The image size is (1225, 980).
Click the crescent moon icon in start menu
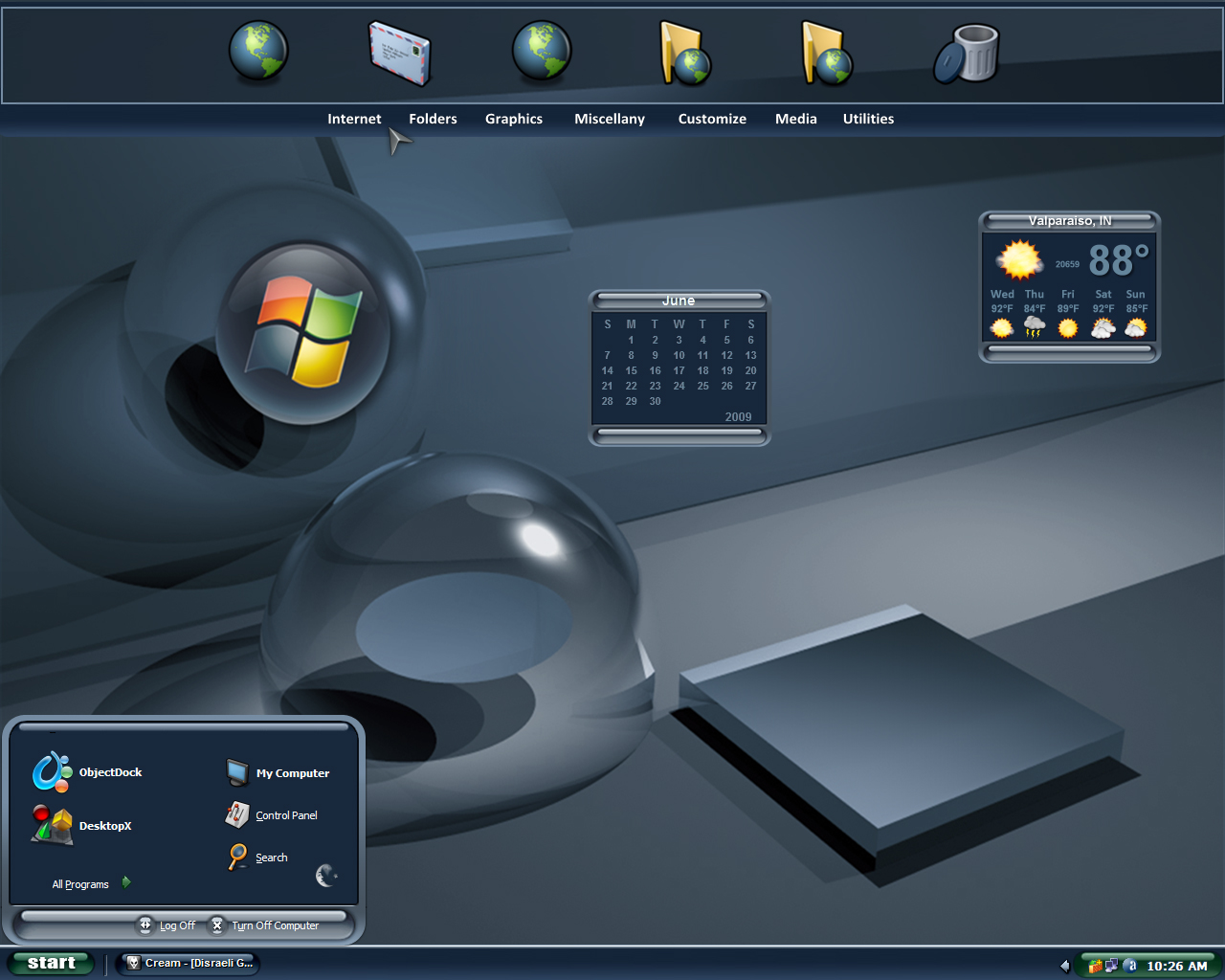click(326, 876)
